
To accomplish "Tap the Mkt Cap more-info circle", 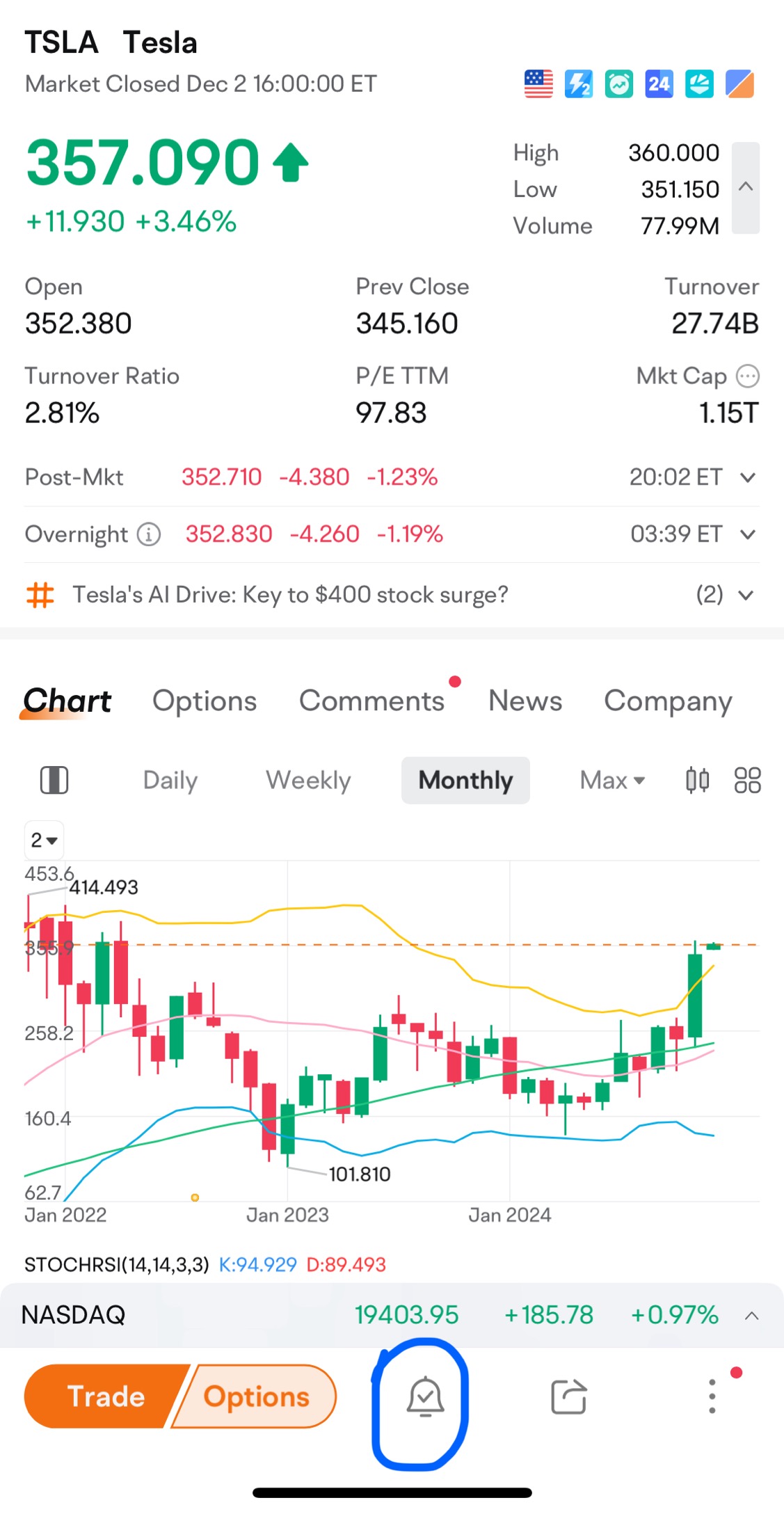I will tap(748, 376).
